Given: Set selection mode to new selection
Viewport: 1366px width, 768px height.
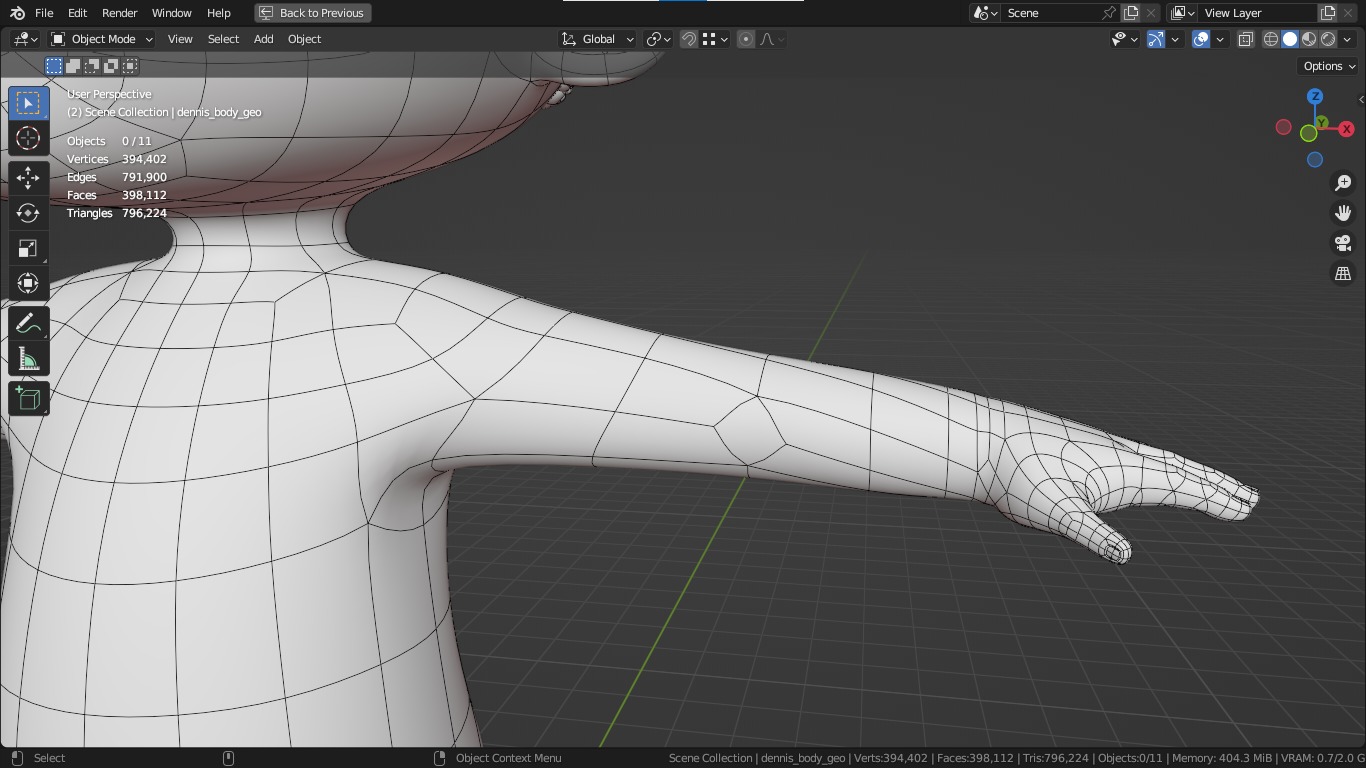Looking at the screenshot, I should coord(54,66).
